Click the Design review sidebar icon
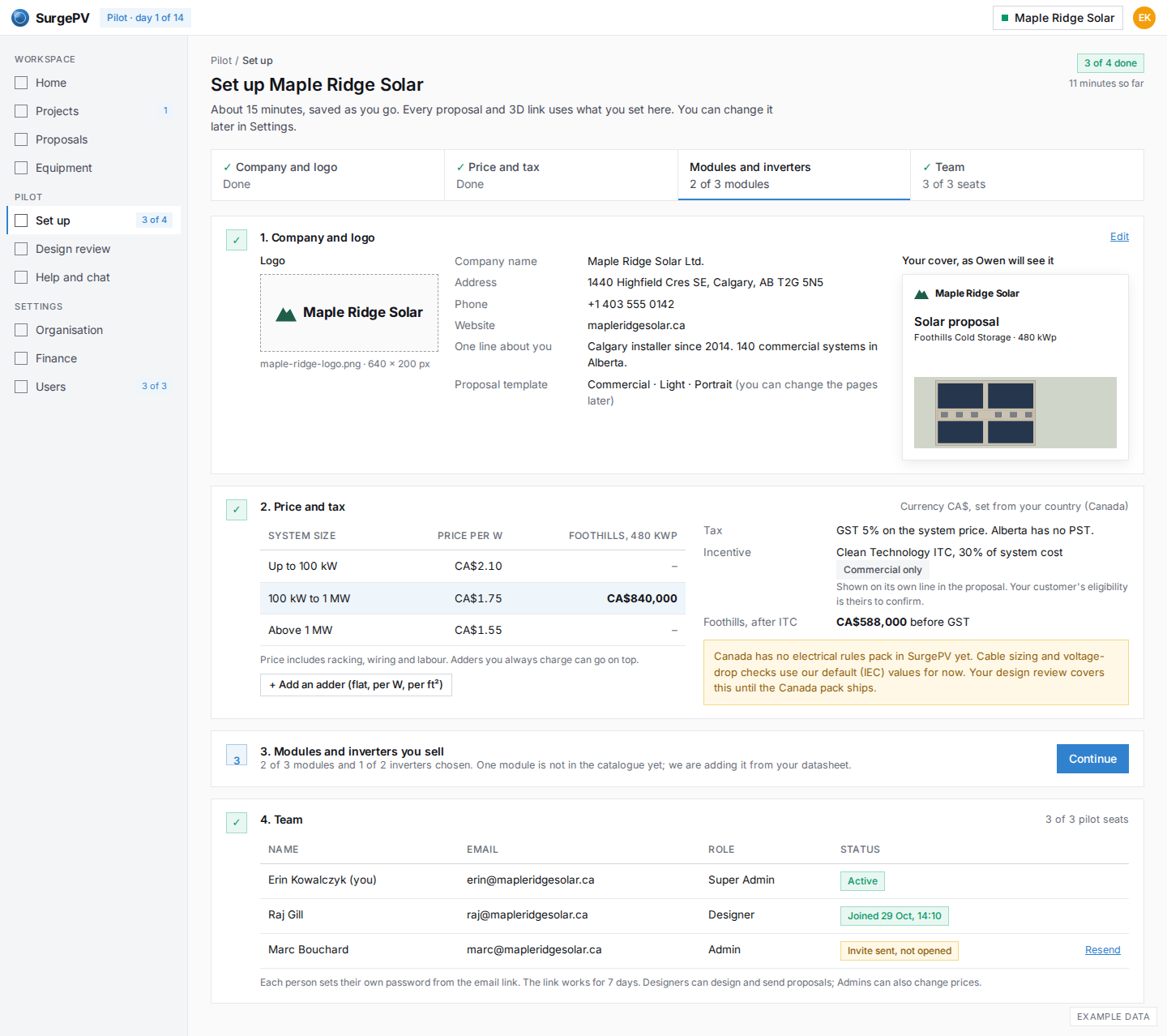This screenshot has width=1167, height=1036. click(21, 249)
